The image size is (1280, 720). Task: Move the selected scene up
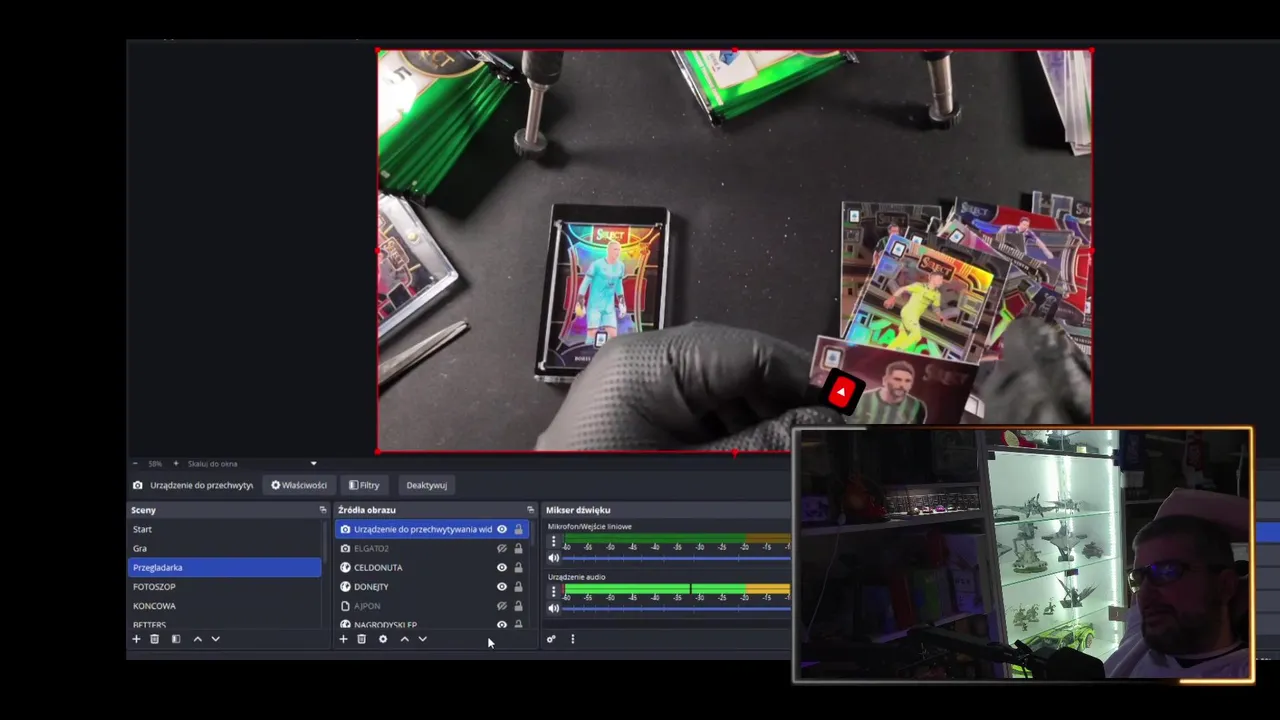click(x=197, y=639)
